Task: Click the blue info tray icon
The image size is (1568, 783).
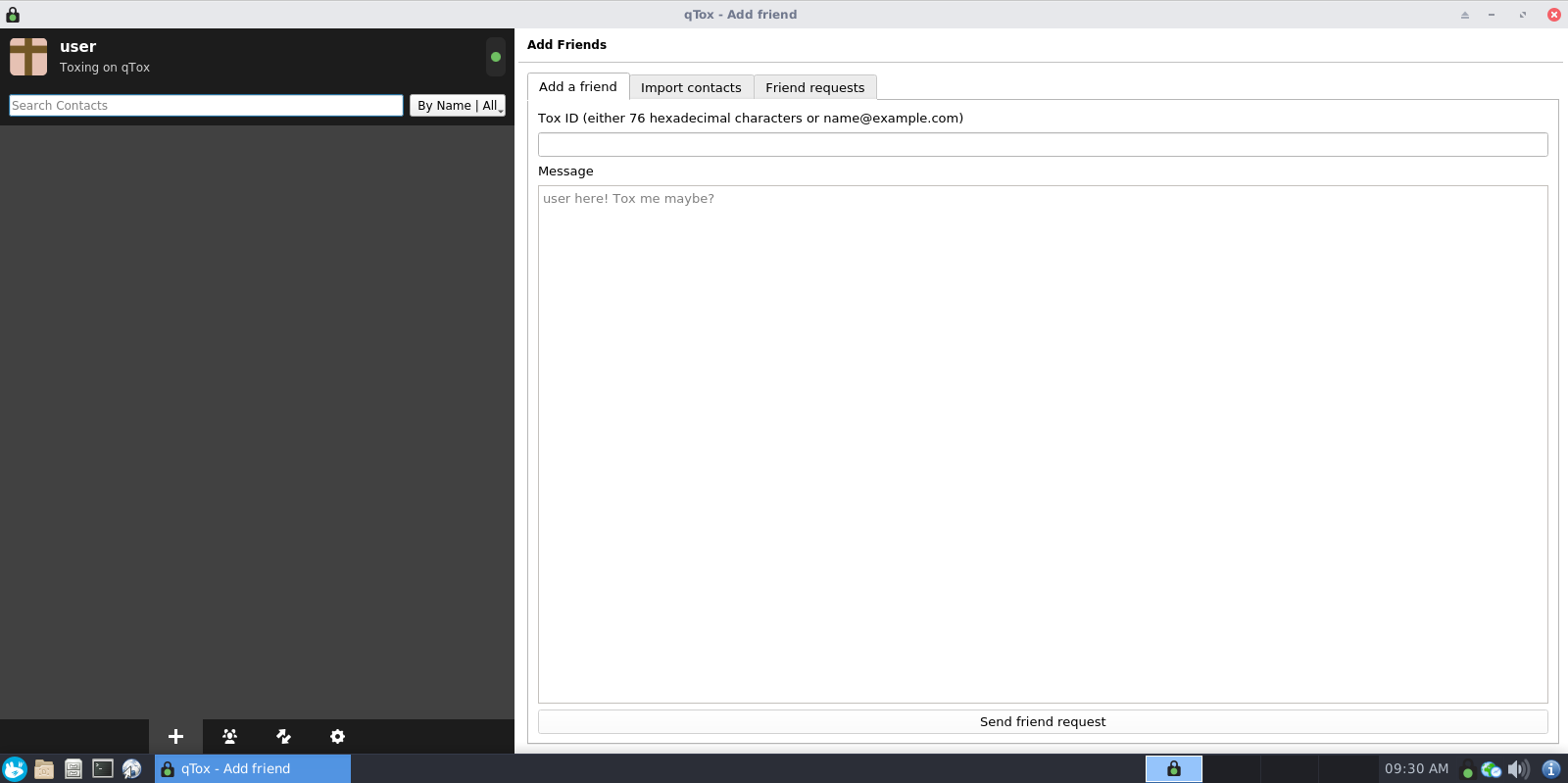Action: (1551, 769)
